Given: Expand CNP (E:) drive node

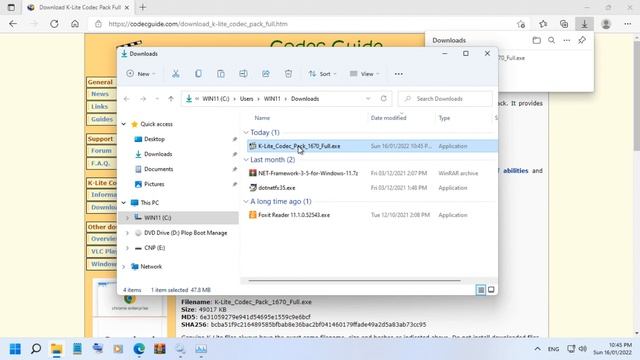Looking at the screenshot, I should pos(127,248).
